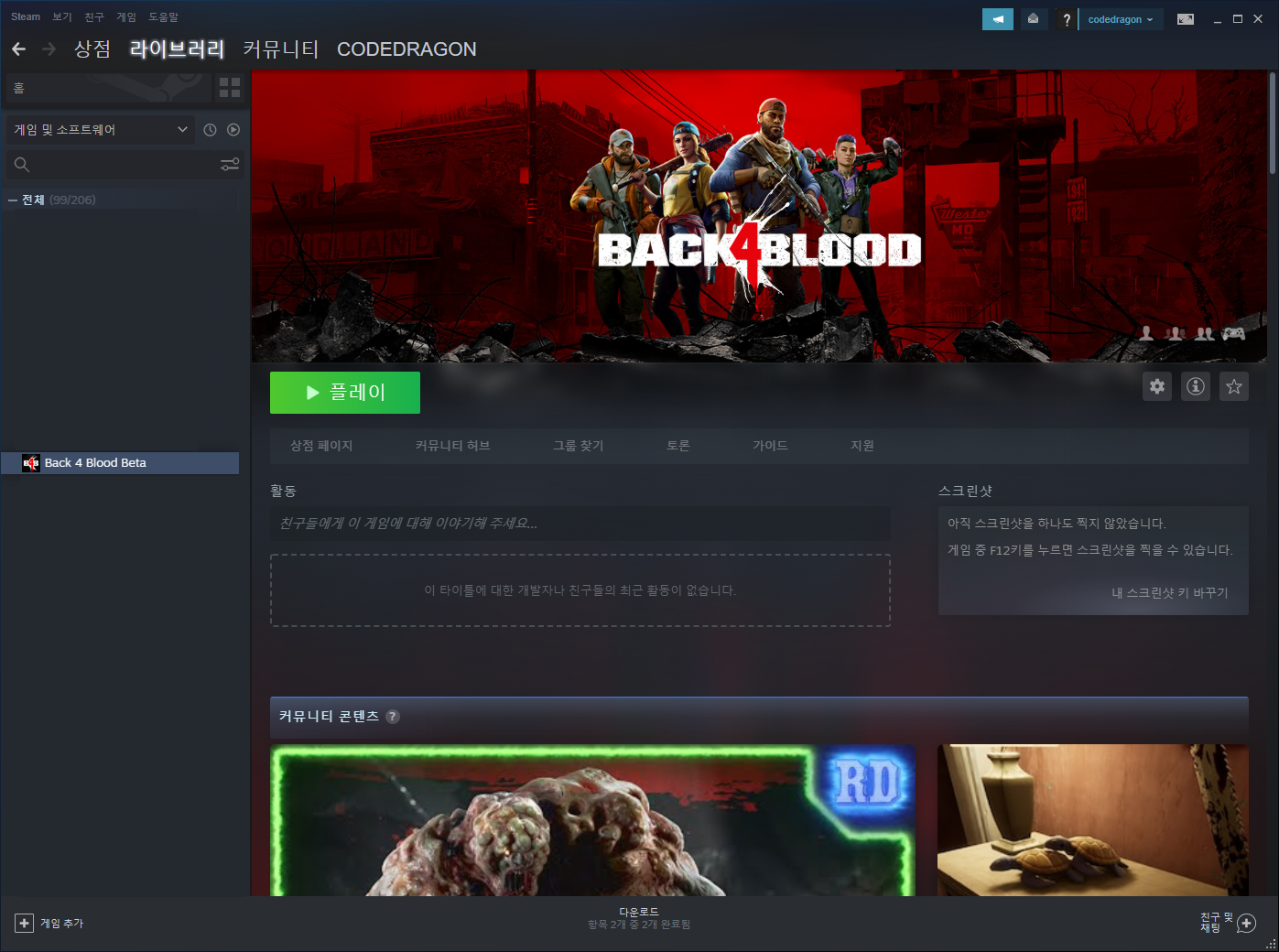This screenshot has height=952, width=1279.
Task: Open the 상점 페이지 link
Action: tap(321, 446)
